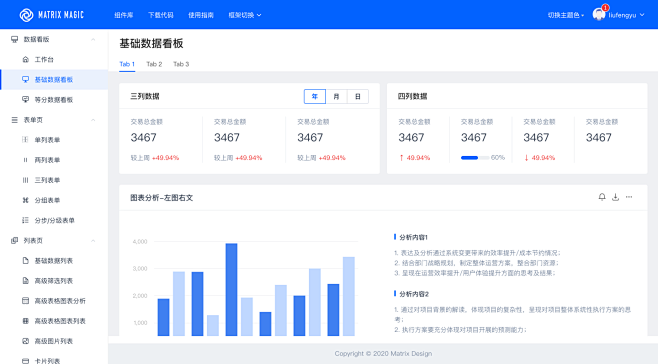Click the 工作台 home icon
658x364 pixels.
(26, 59)
